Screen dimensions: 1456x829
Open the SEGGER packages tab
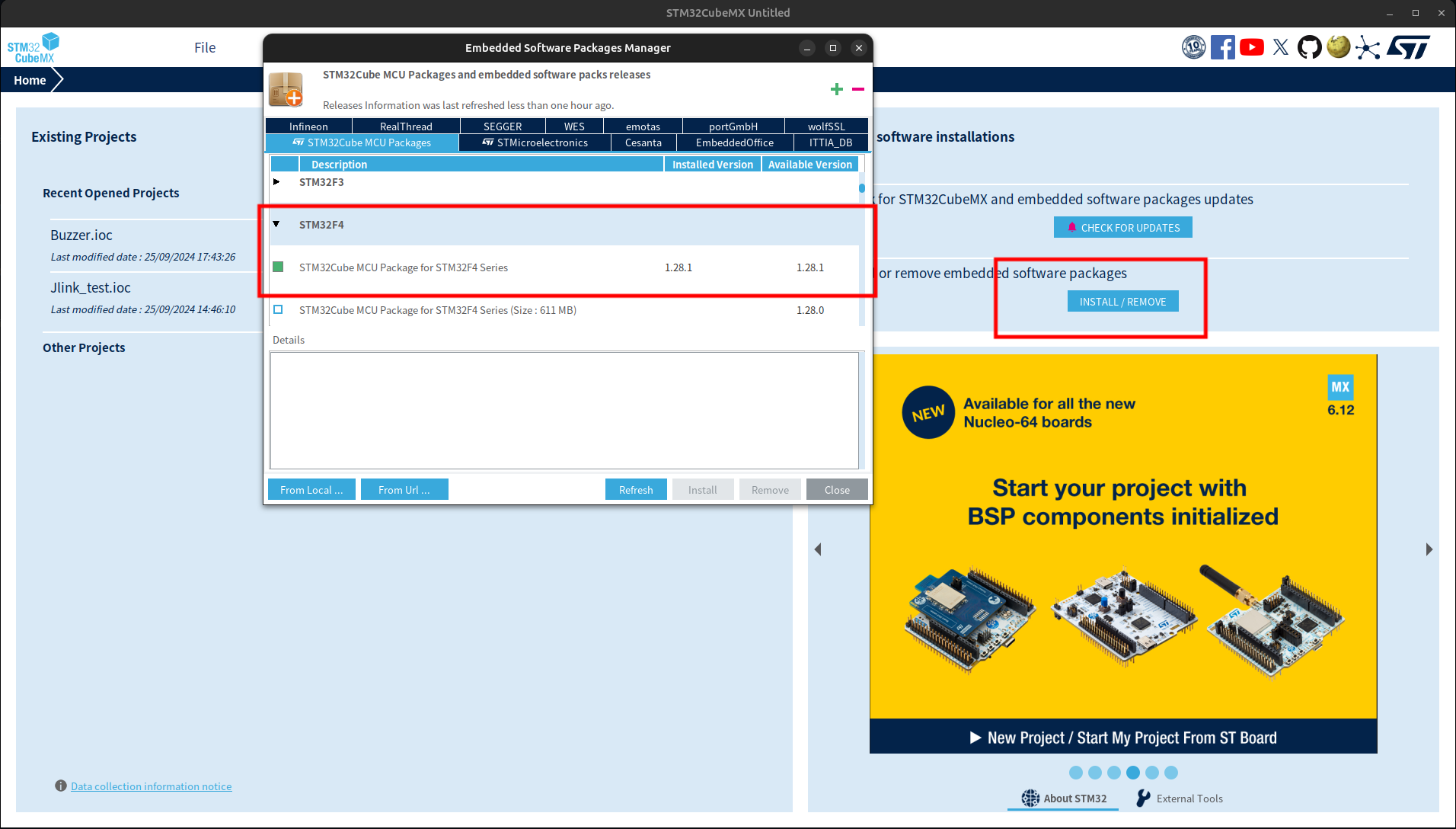(503, 126)
